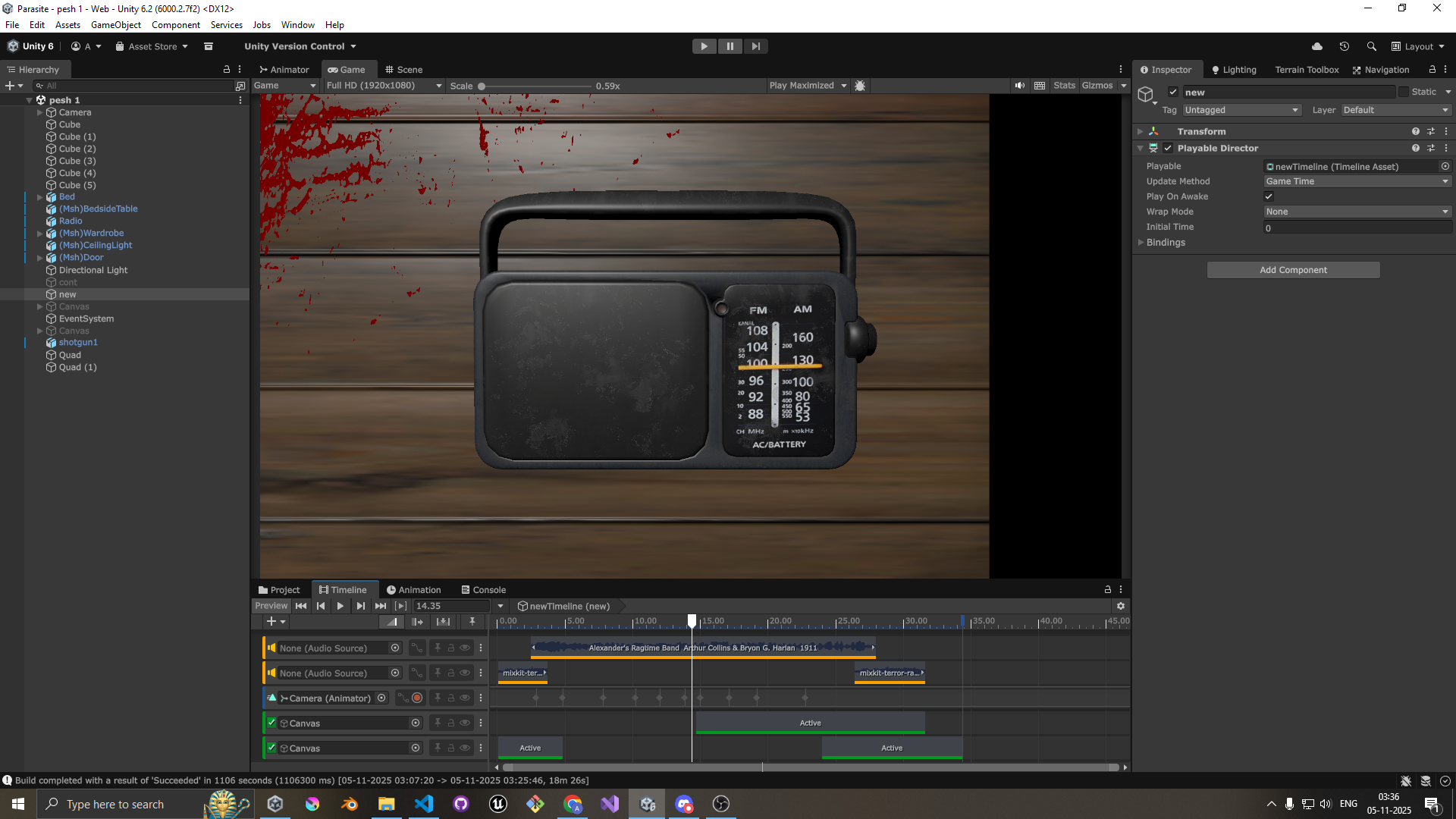The image size is (1456, 819).
Task: Click the Step frame button in top toolbar
Action: (755, 46)
